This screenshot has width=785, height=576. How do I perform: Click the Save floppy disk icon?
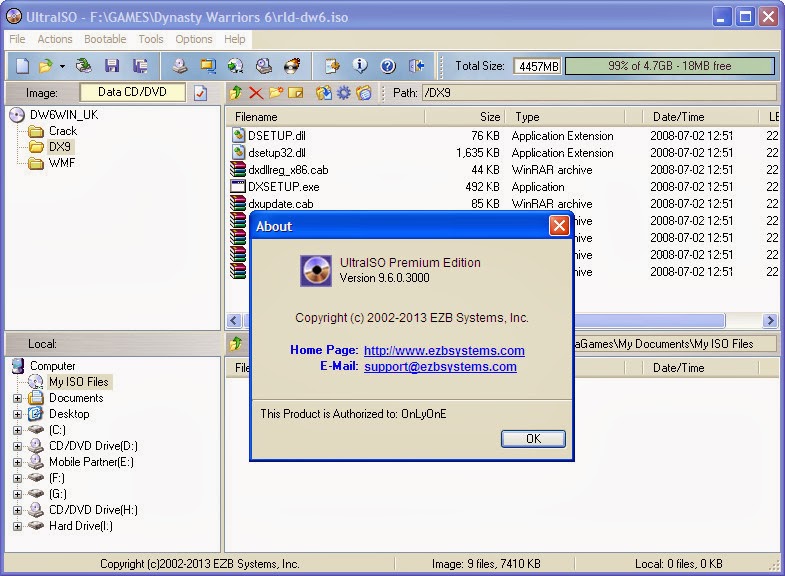tap(112, 66)
